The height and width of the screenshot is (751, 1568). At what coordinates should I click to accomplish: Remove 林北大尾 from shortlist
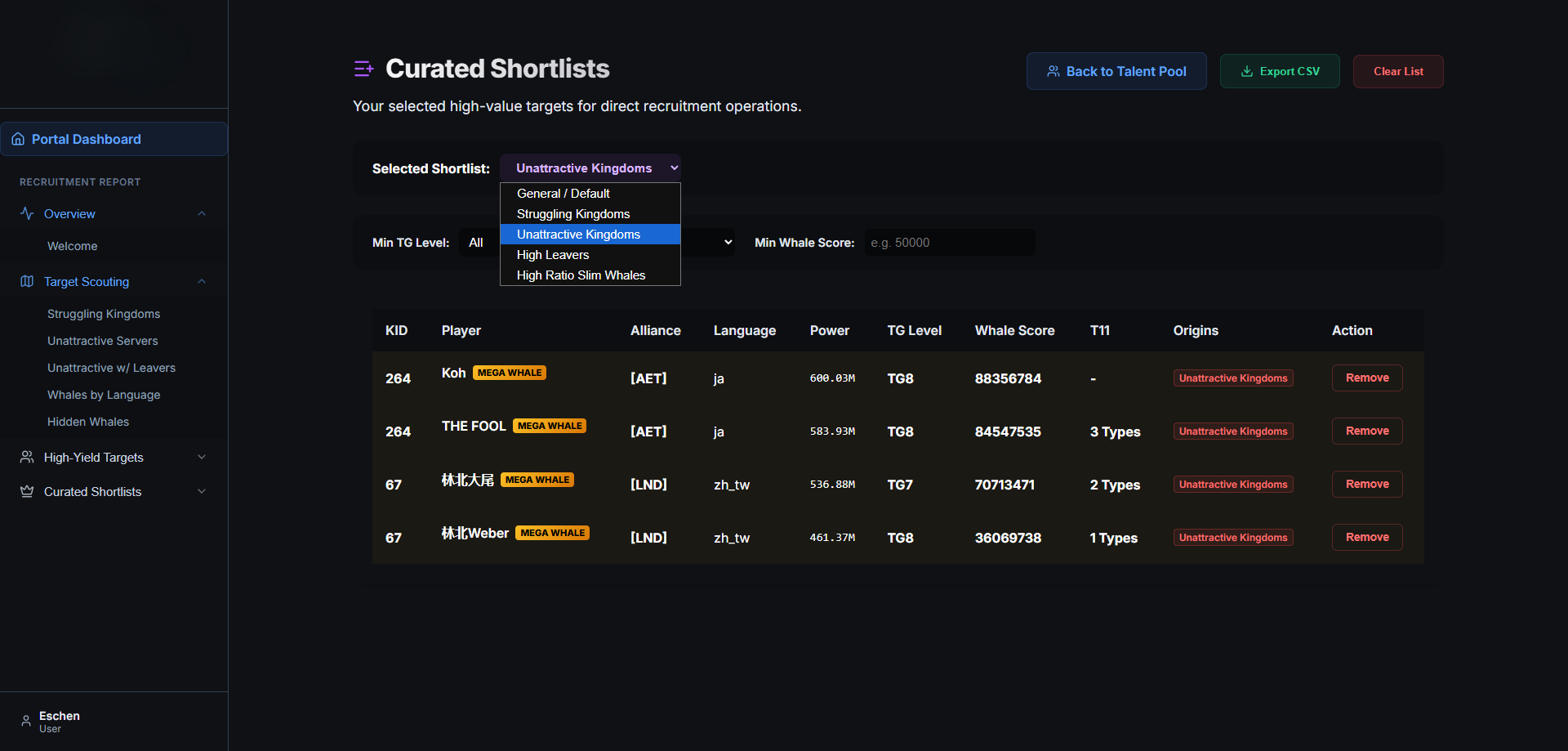1367,484
